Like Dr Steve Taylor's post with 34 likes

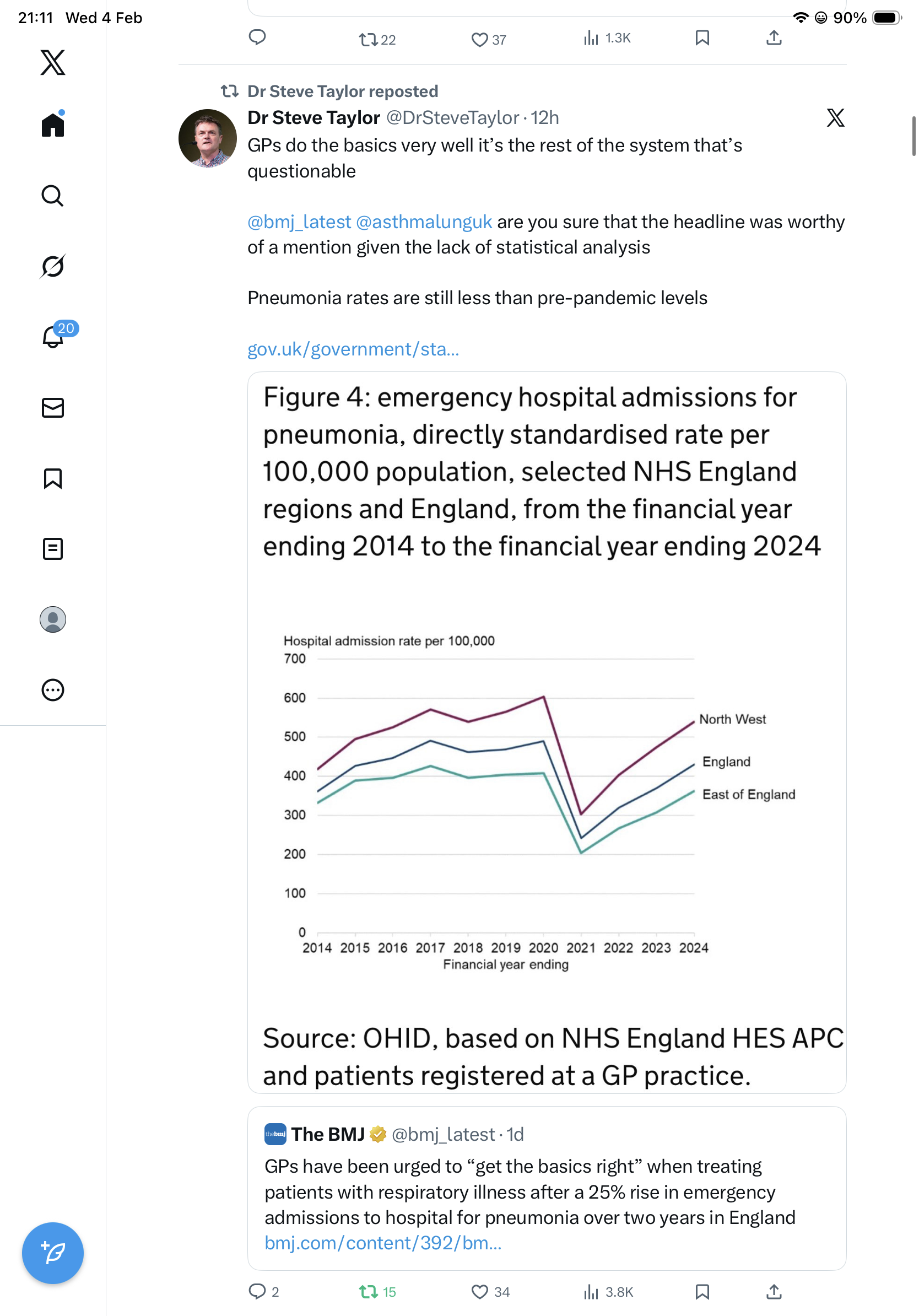pos(479,1292)
